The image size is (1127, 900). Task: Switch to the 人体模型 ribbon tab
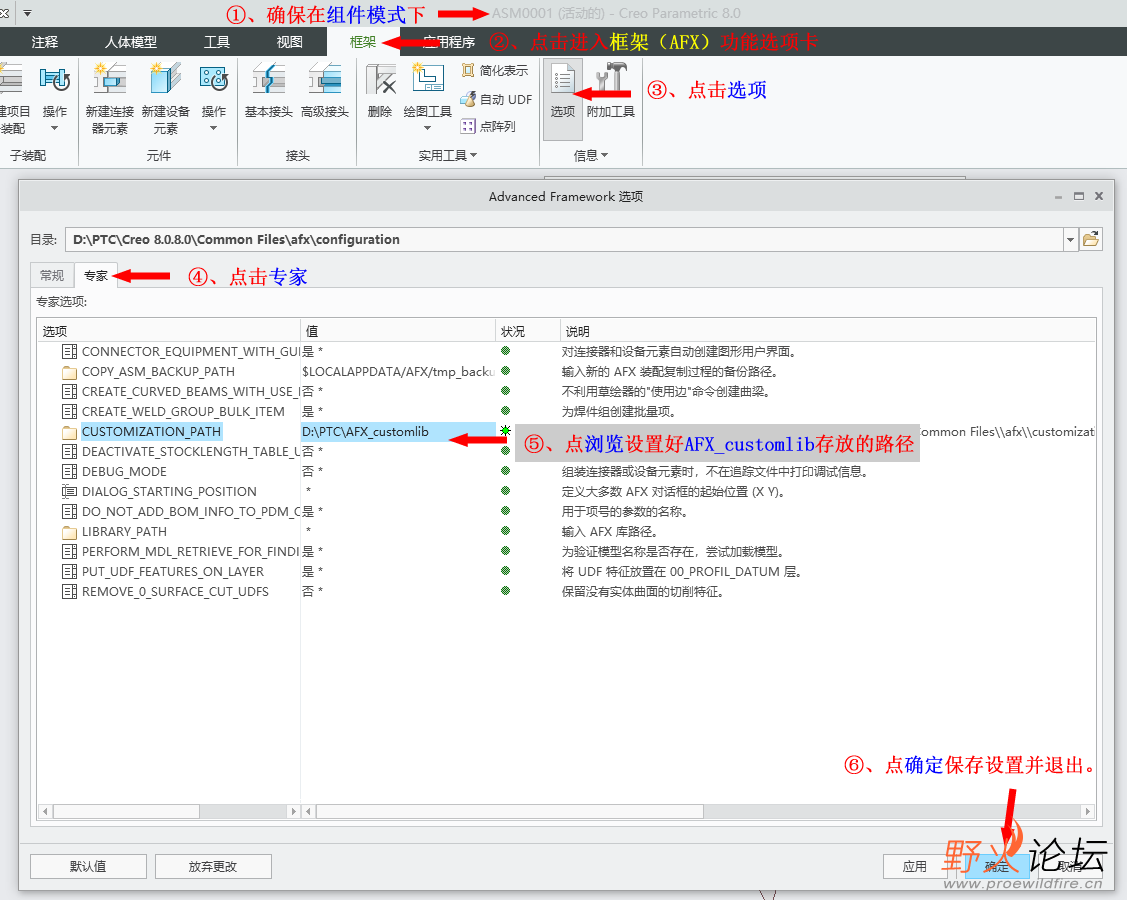pos(131,42)
